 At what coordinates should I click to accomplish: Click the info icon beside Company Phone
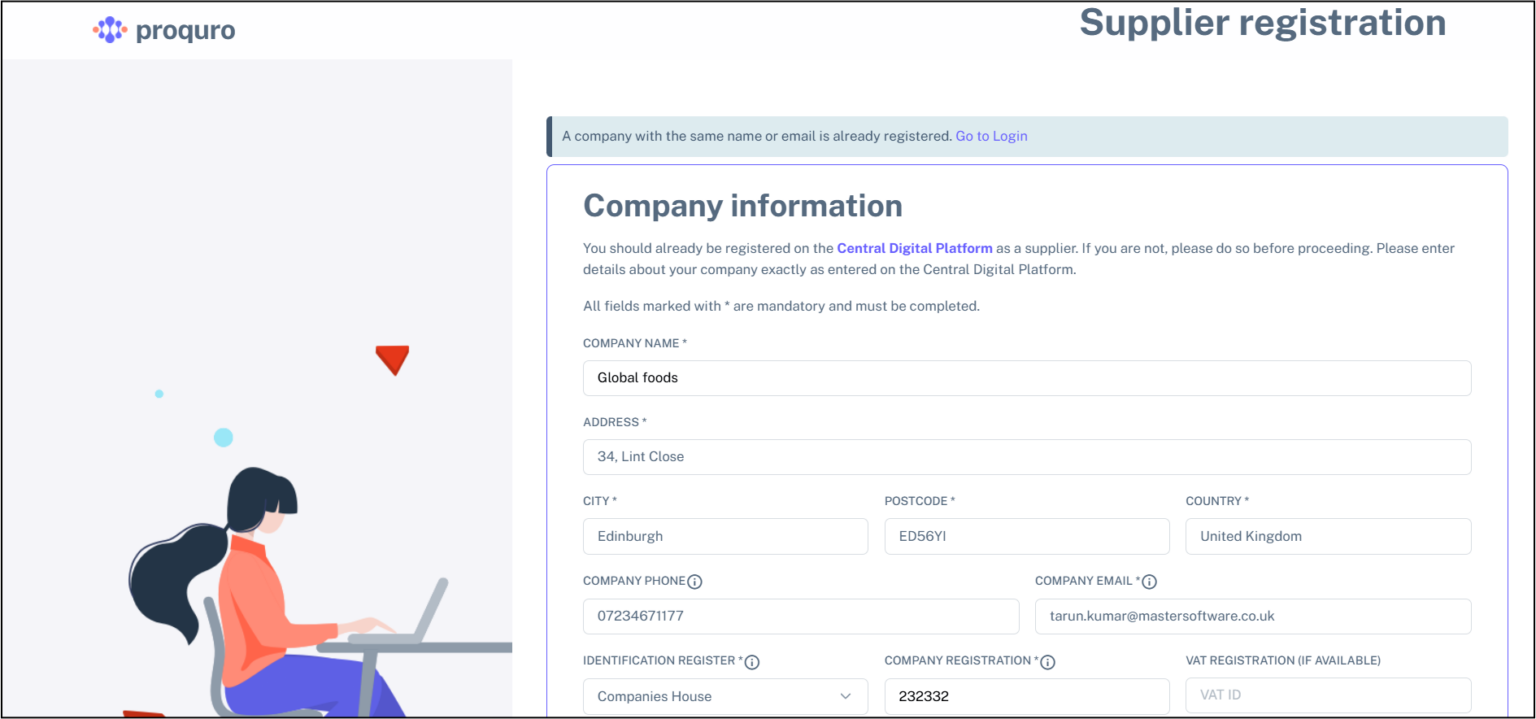(696, 581)
